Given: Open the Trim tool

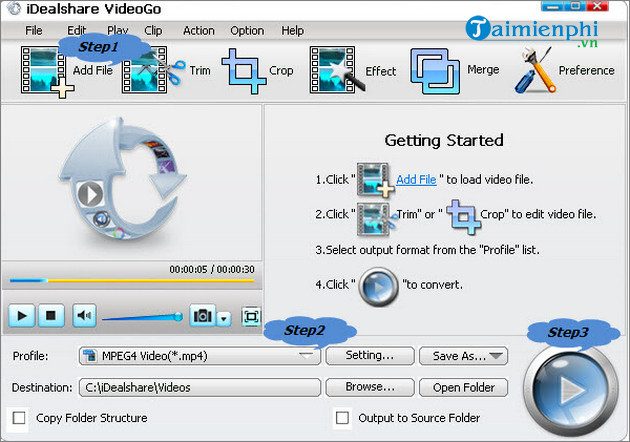Looking at the screenshot, I should point(151,70).
